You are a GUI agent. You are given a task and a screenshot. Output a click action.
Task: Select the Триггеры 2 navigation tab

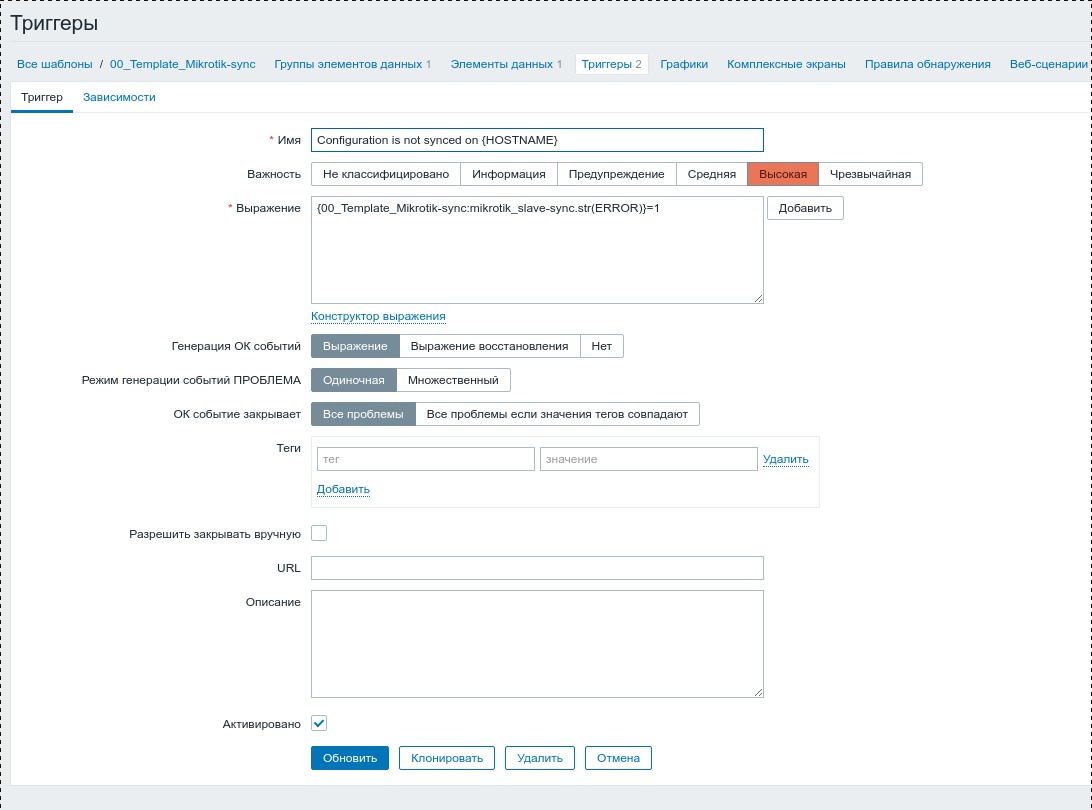pyautogui.click(x=611, y=64)
